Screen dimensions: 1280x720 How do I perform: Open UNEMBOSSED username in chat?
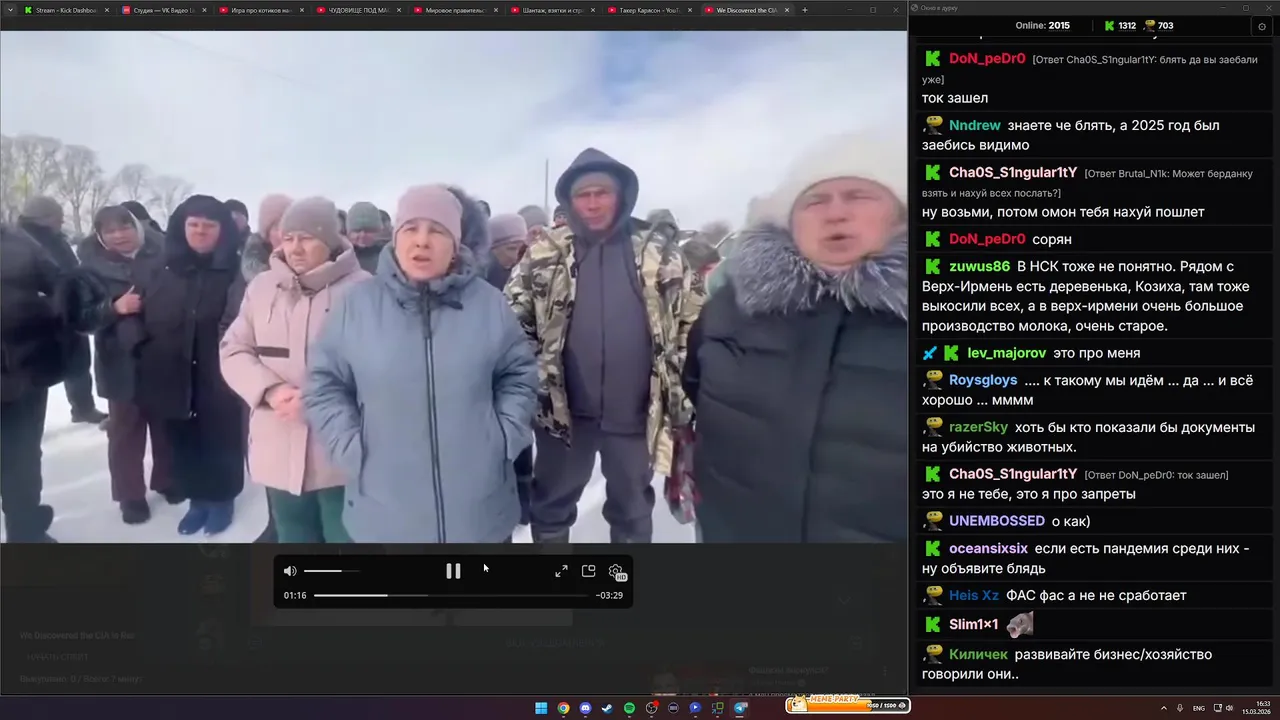coord(997,521)
